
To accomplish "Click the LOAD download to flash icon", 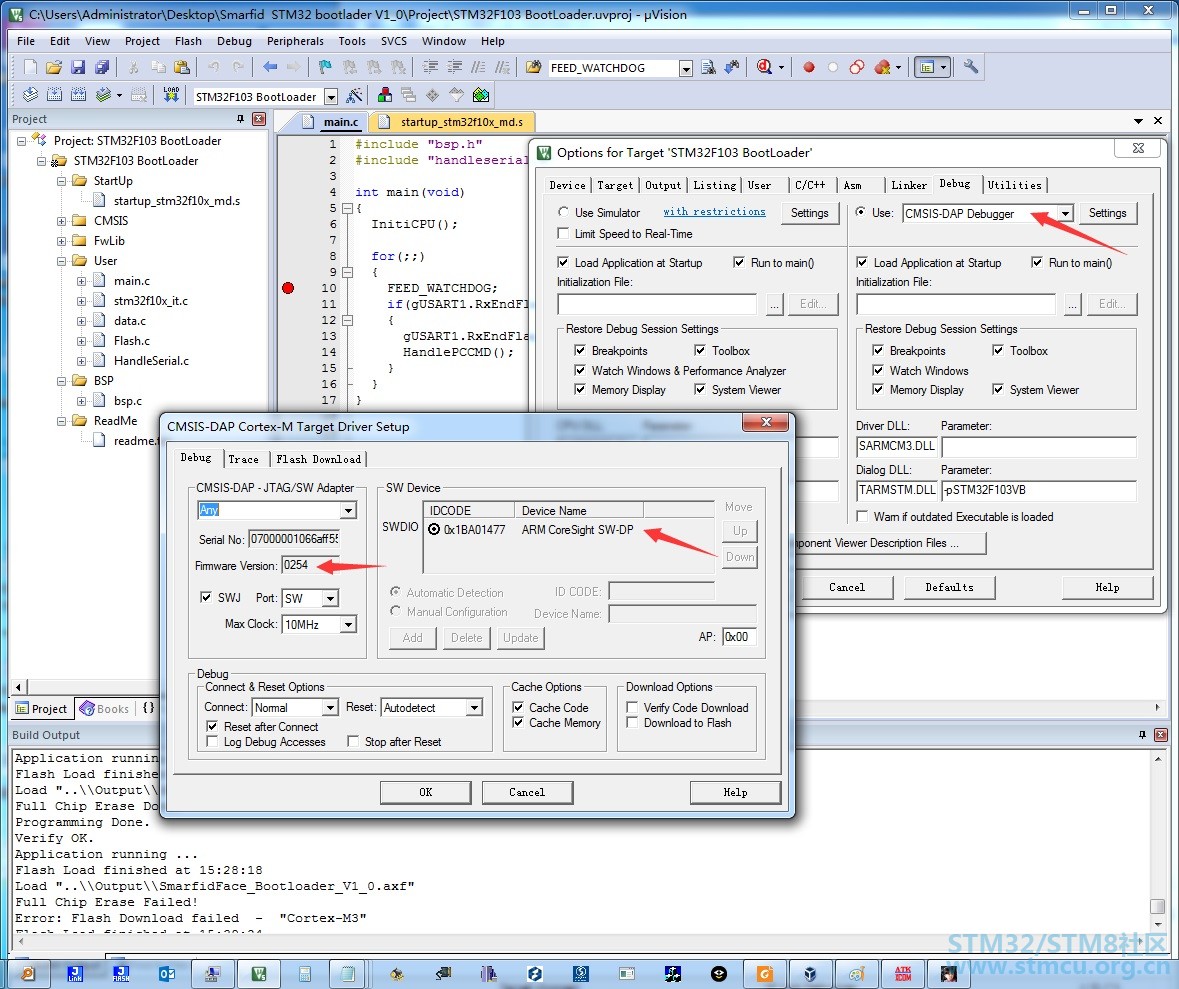I will (x=171, y=96).
